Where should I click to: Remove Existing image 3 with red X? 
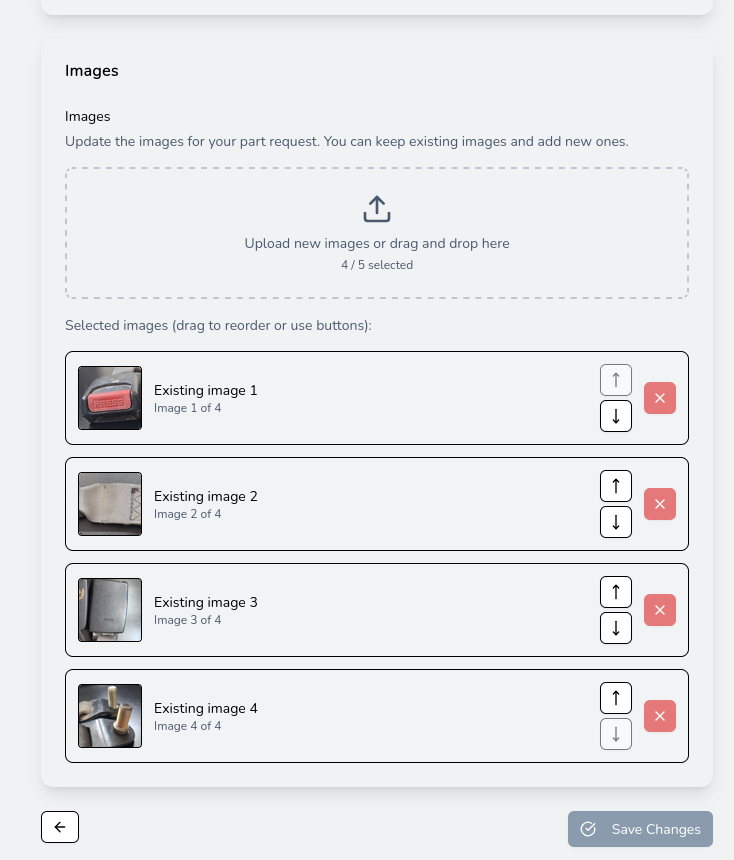pyautogui.click(x=660, y=610)
